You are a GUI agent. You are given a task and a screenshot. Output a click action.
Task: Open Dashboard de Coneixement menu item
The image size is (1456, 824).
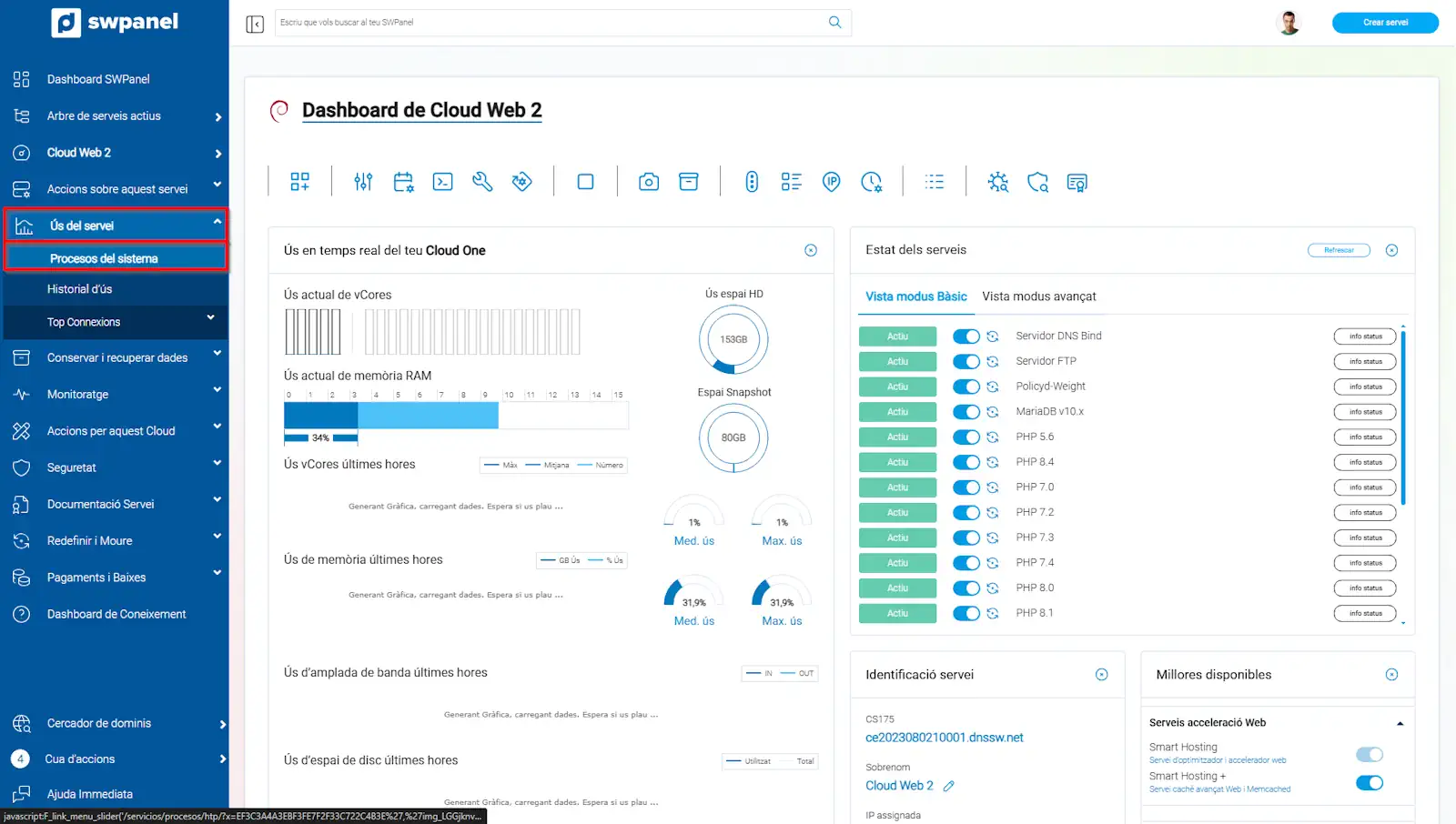click(x=115, y=615)
